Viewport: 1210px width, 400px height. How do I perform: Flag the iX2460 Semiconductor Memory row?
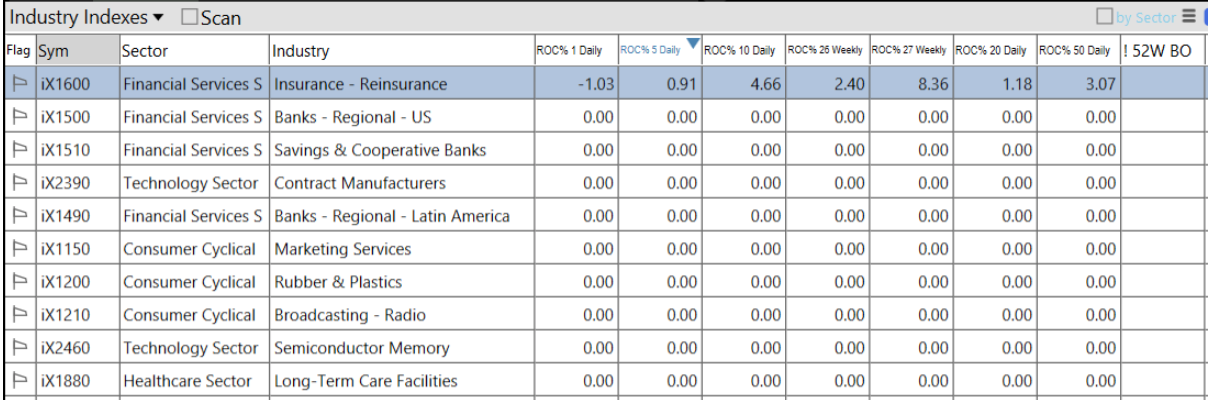[19, 348]
